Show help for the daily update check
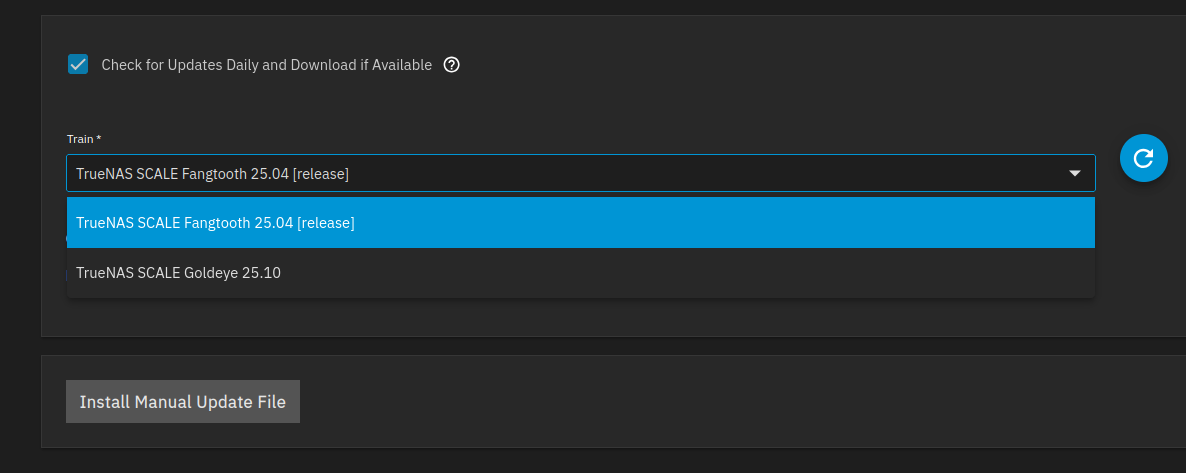Viewport: 1186px width, 473px height. (451, 65)
